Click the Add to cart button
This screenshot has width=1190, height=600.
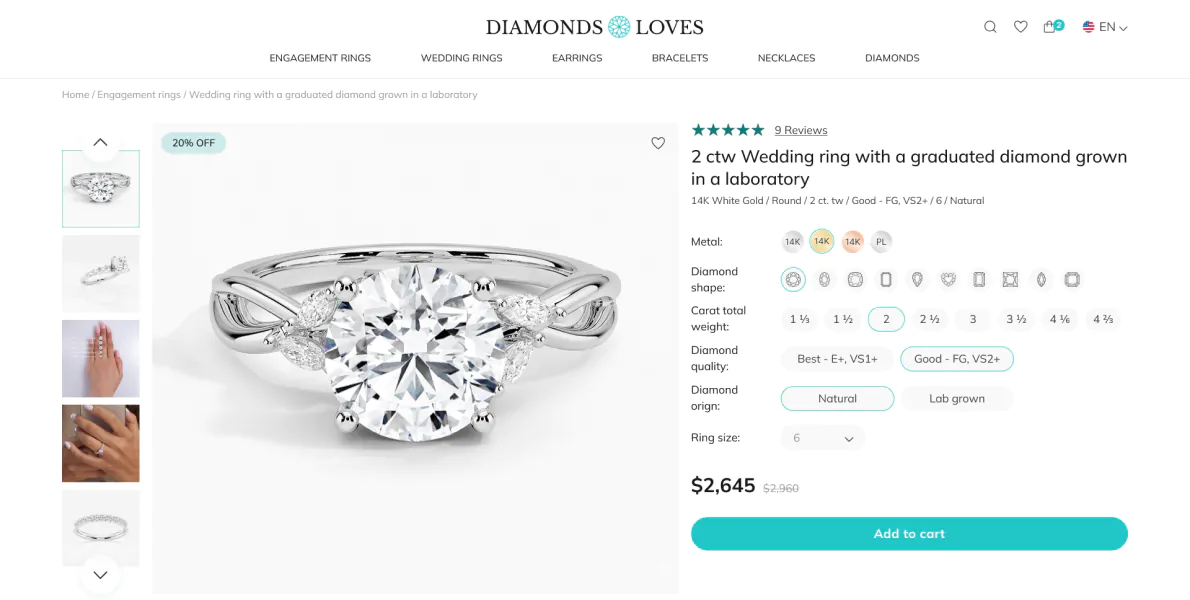(x=909, y=534)
